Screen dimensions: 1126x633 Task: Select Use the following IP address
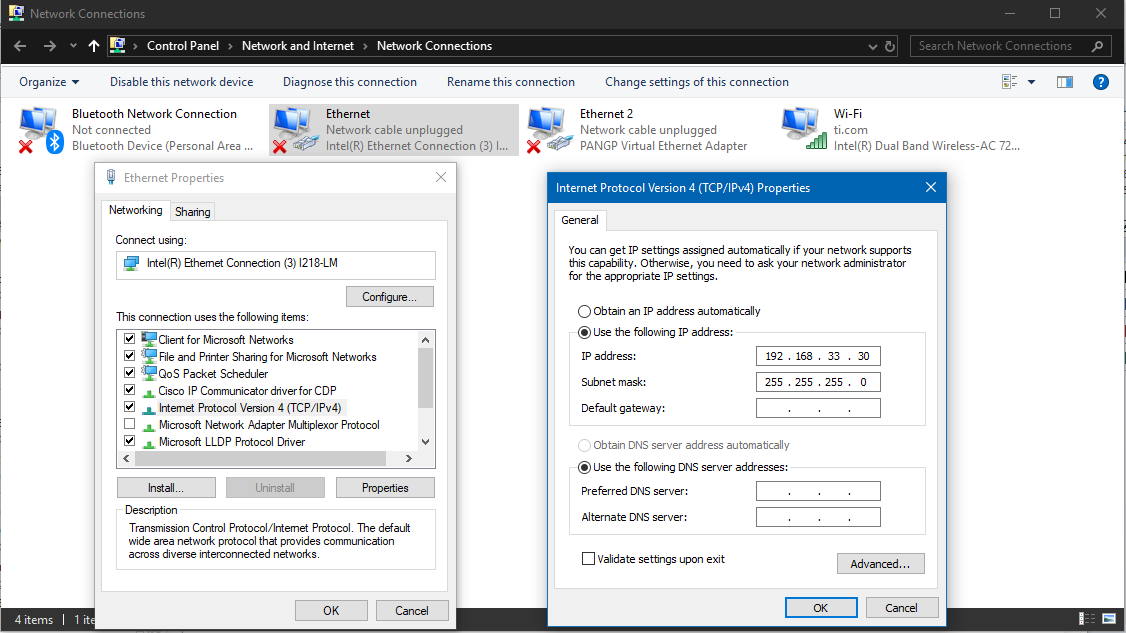[585, 332]
